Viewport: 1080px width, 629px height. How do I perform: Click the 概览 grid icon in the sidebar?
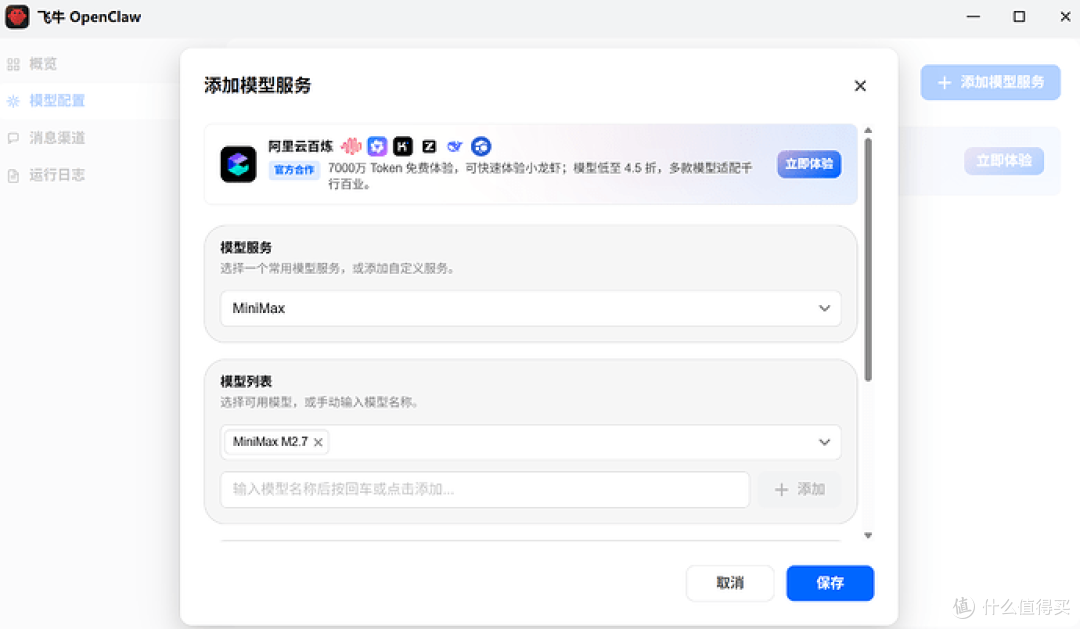coord(13,65)
